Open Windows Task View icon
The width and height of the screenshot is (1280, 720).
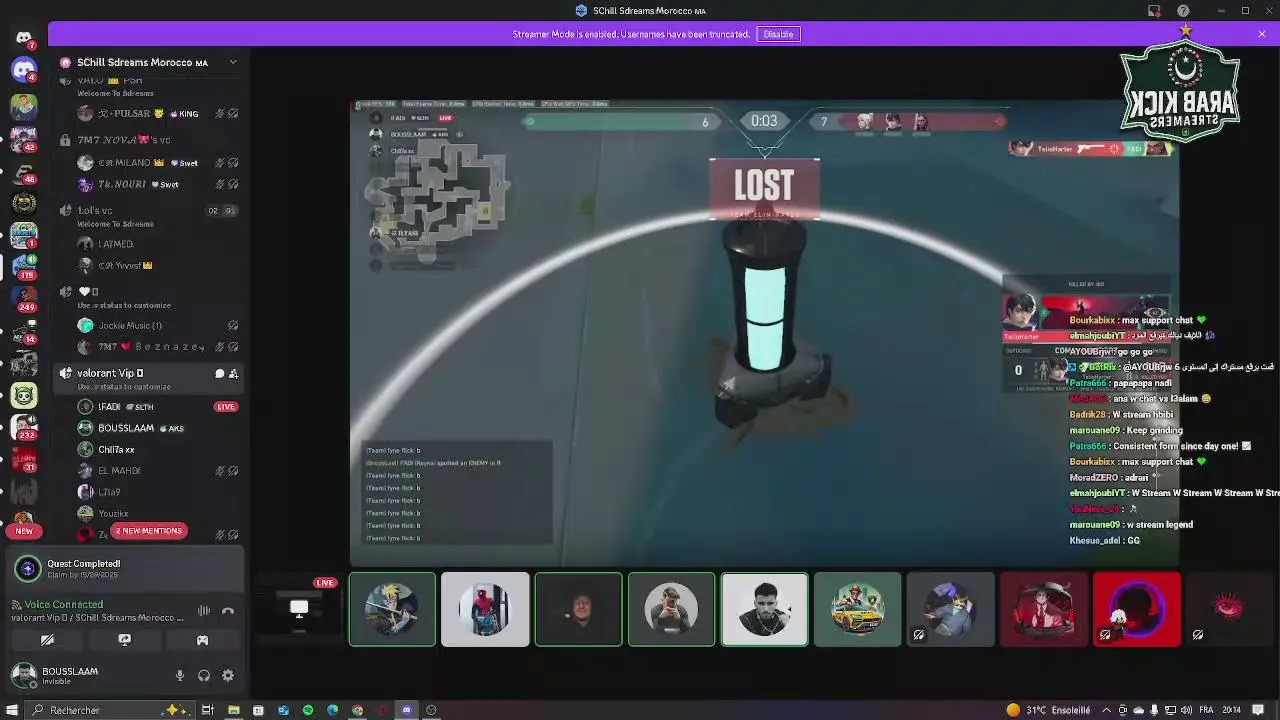coord(208,710)
